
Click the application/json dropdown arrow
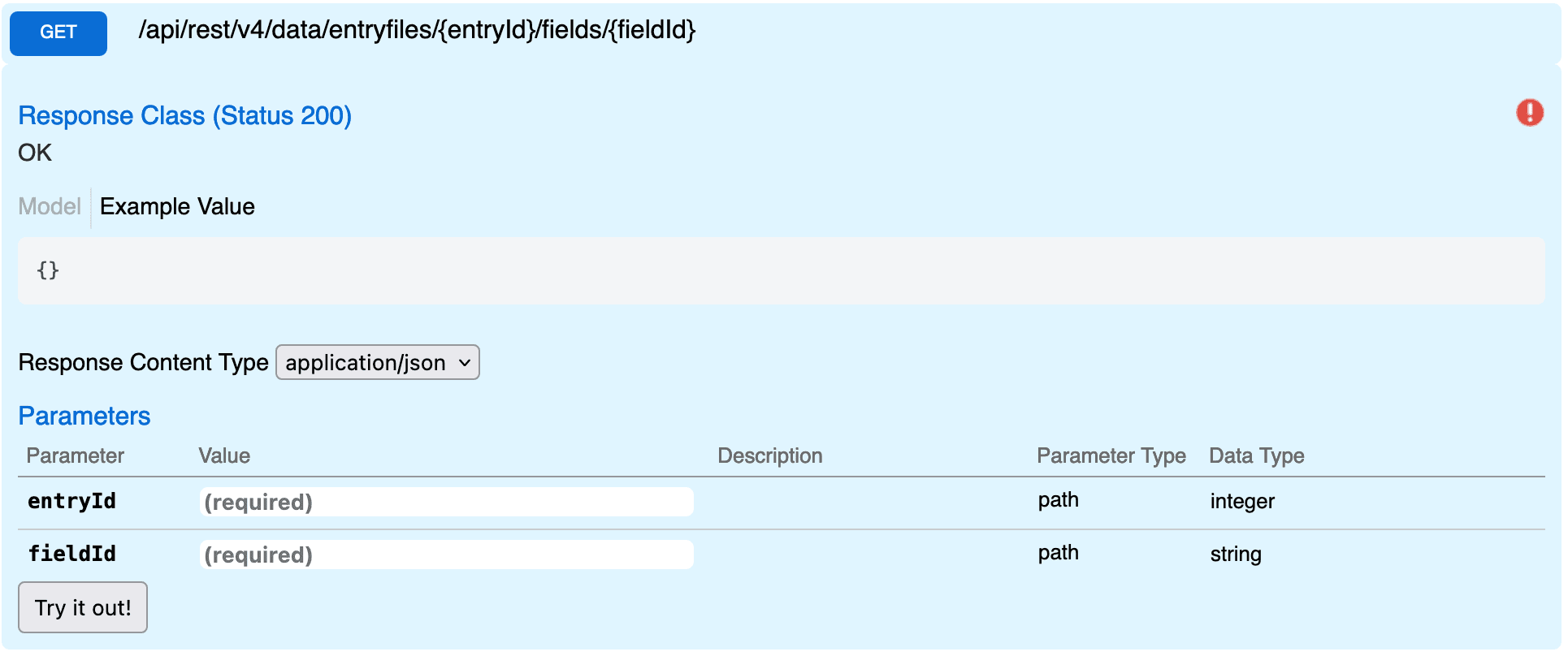[465, 363]
